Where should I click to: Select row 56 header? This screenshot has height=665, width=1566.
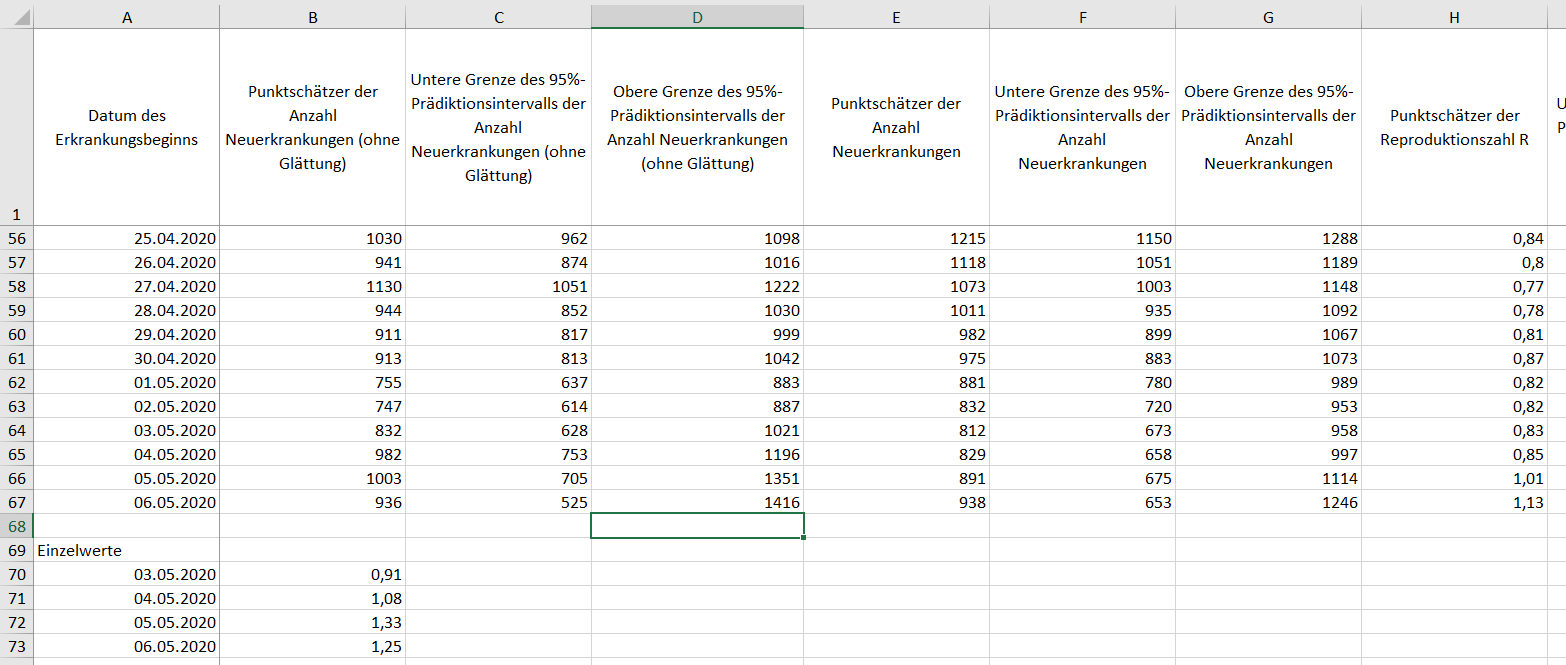tap(16, 238)
